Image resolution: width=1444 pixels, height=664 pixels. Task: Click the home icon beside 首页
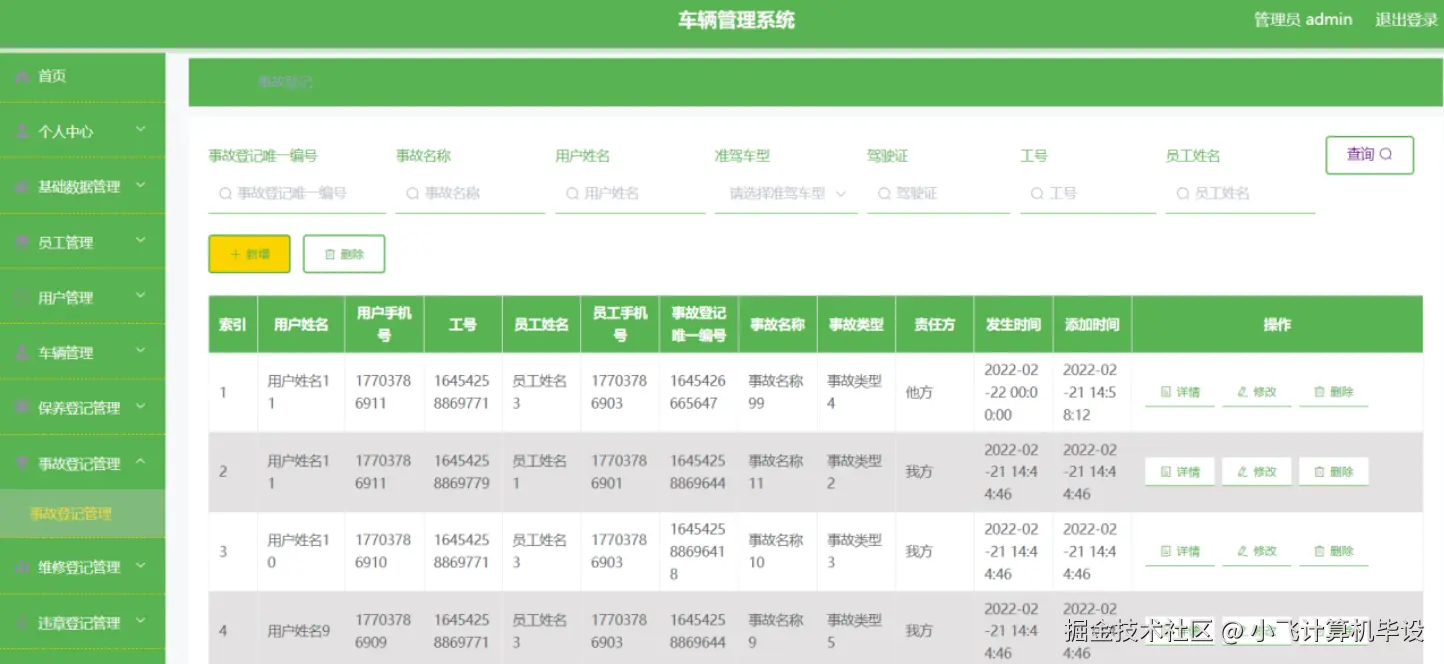tap(23, 76)
